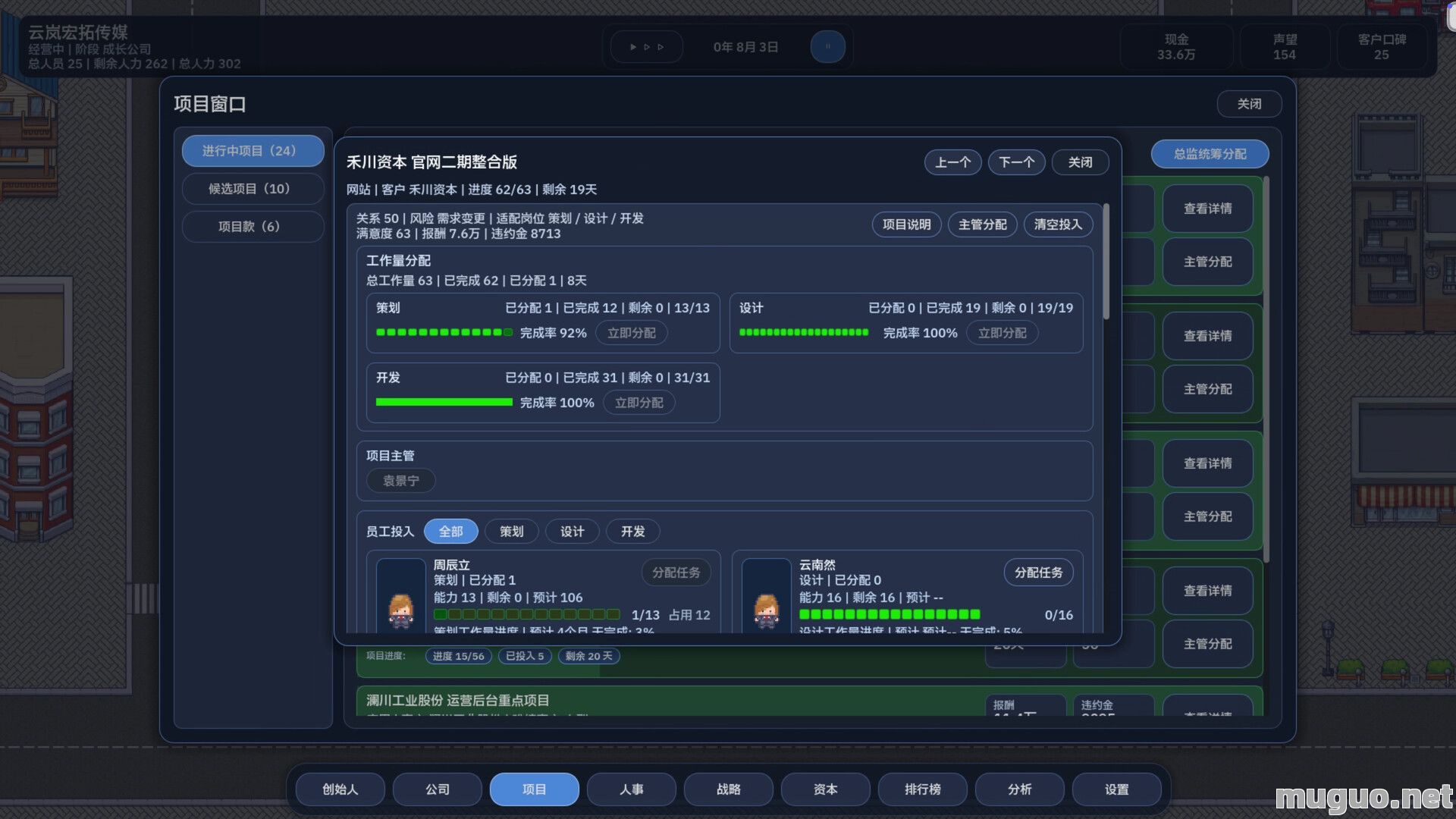1456x819 pixels.
Task: Filter employees by 设计
Action: 572,532
